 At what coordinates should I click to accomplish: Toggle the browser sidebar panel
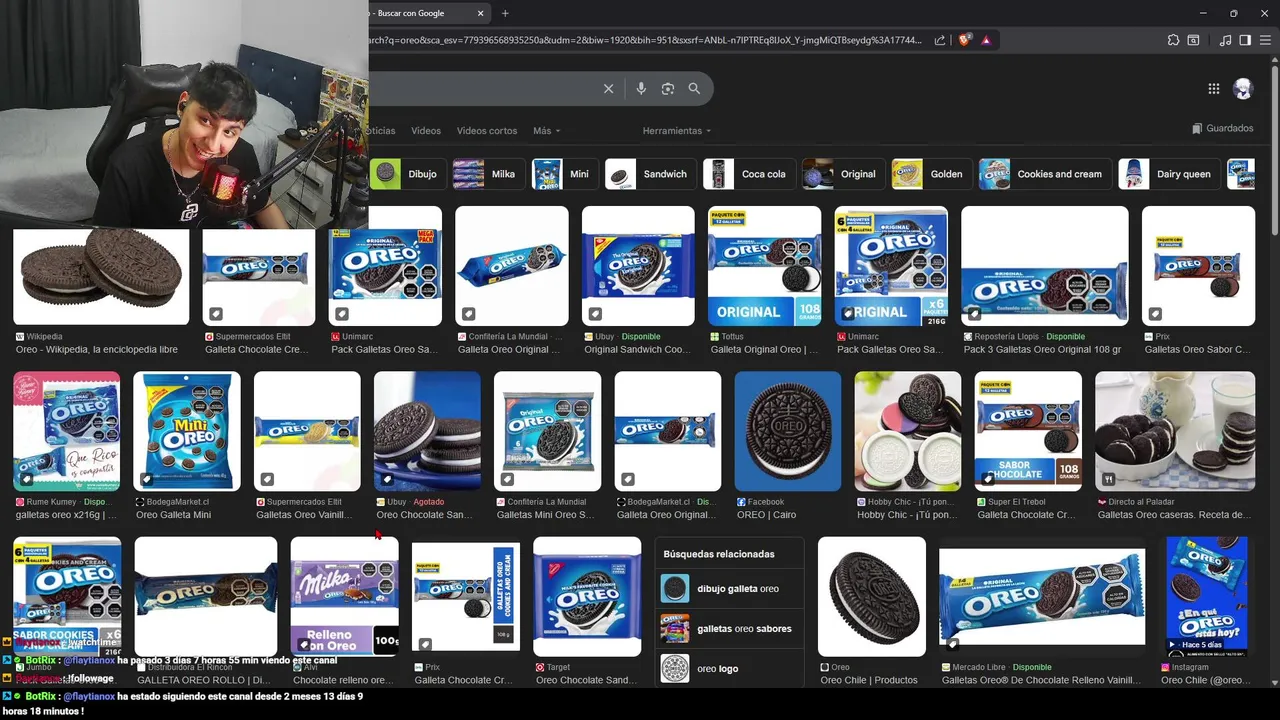1245,40
